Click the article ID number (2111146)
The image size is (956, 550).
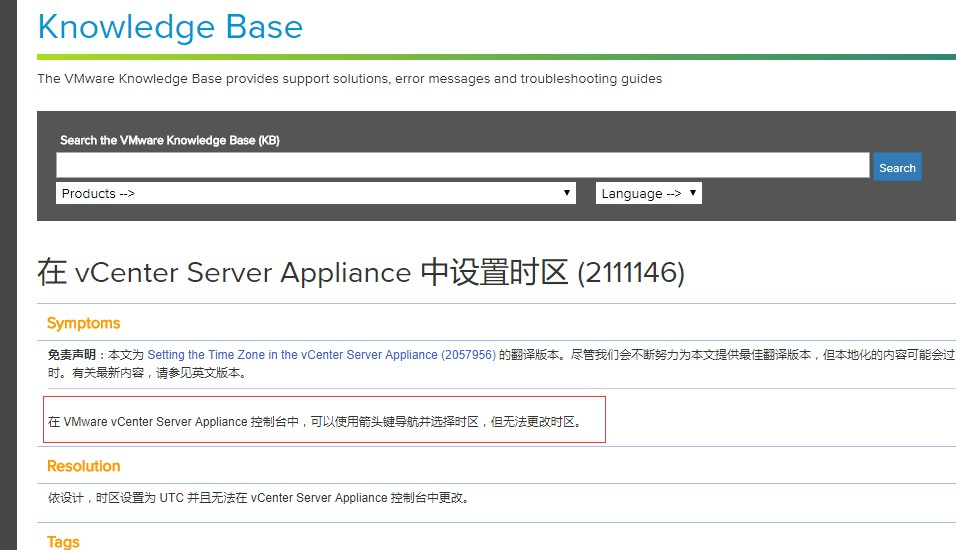coord(631,272)
